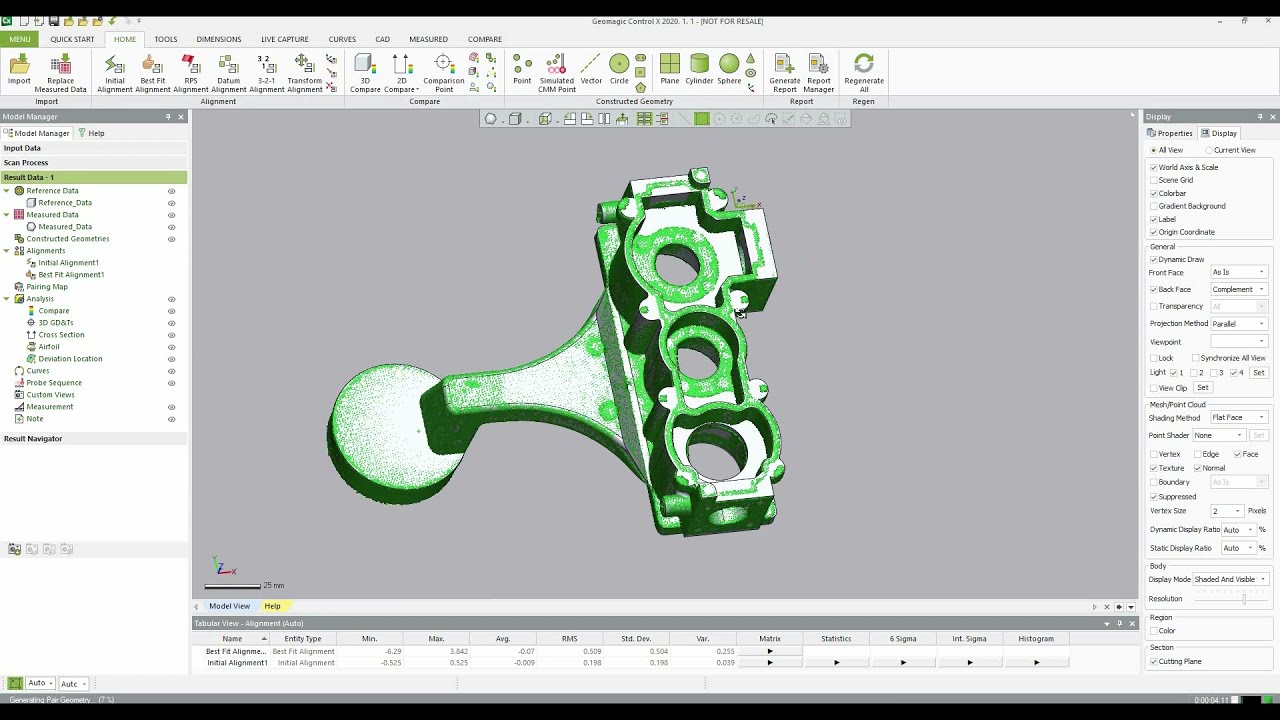Enable Gradient Background checkbox

click(x=1153, y=206)
